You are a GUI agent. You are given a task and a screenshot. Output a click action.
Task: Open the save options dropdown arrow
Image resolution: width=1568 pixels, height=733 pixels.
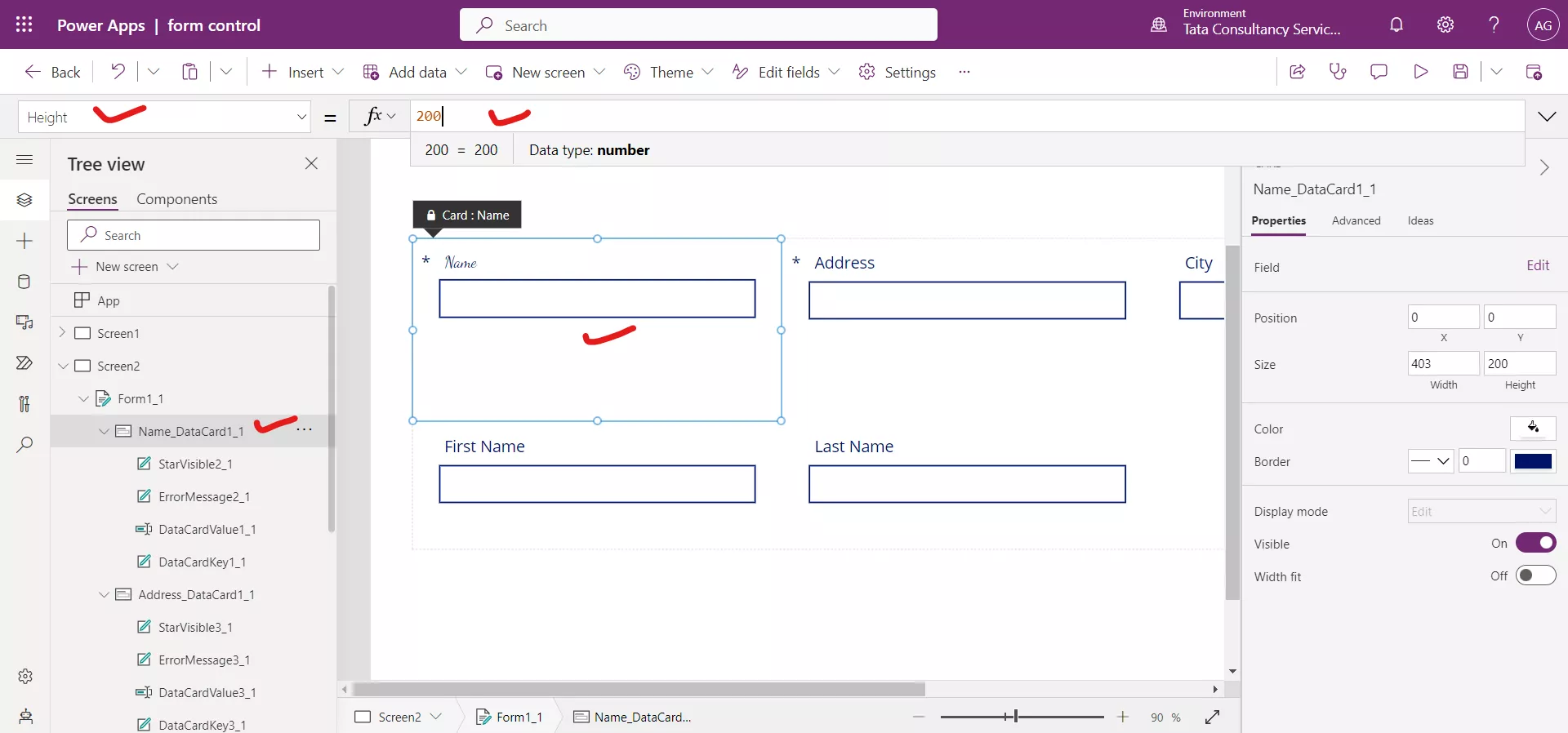tap(1496, 72)
